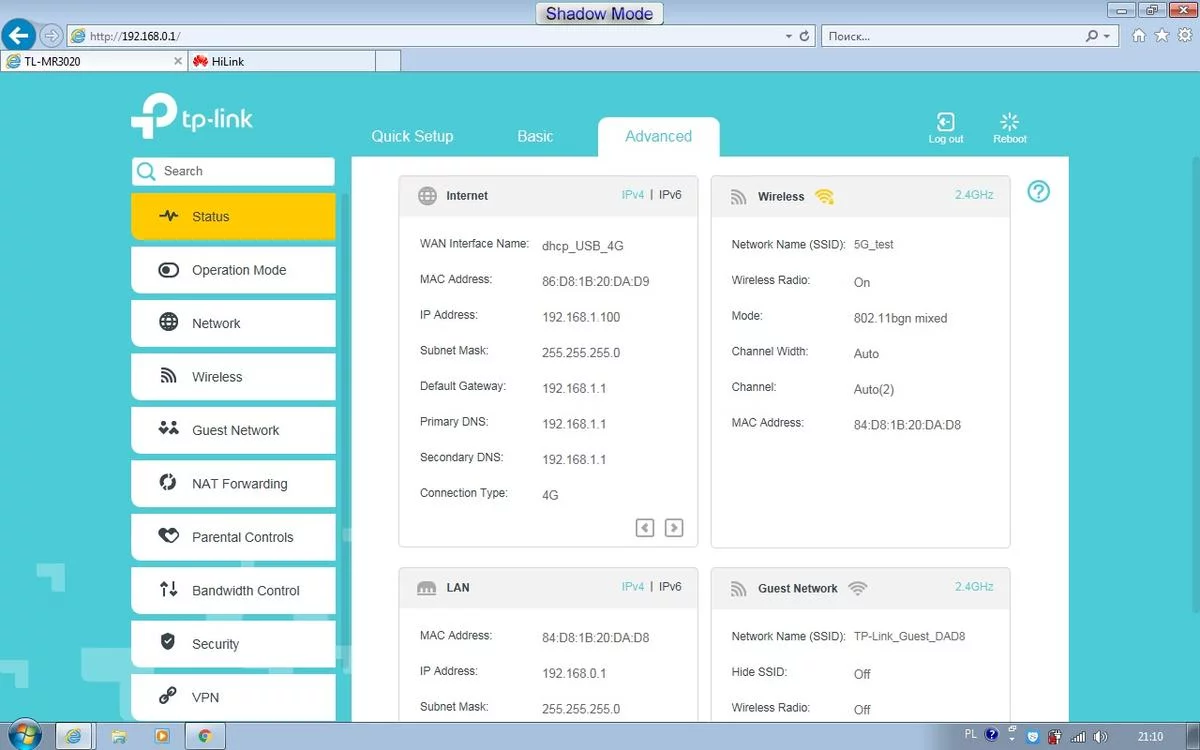Viewport: 1200px width, 750px height.
Task: Select the Advanced tab
Action: coord(658,137)
